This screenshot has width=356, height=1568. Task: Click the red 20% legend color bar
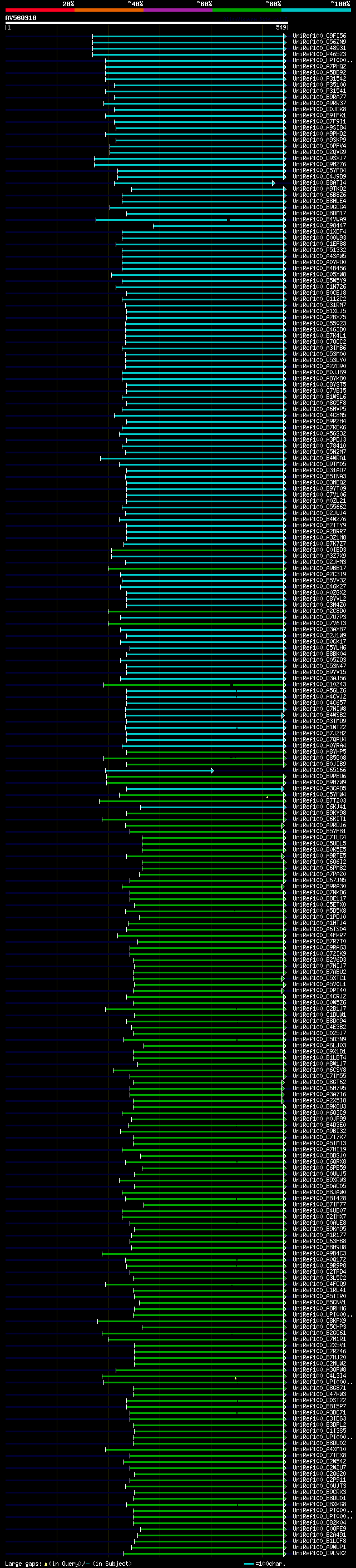tap(39, 10)
